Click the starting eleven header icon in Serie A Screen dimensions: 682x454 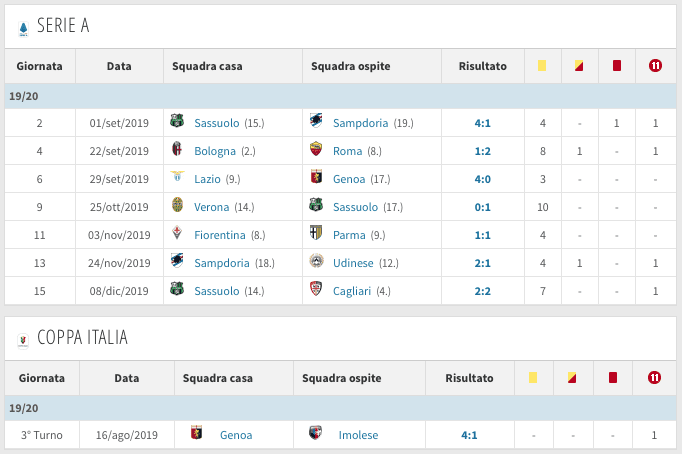point(655,67)
